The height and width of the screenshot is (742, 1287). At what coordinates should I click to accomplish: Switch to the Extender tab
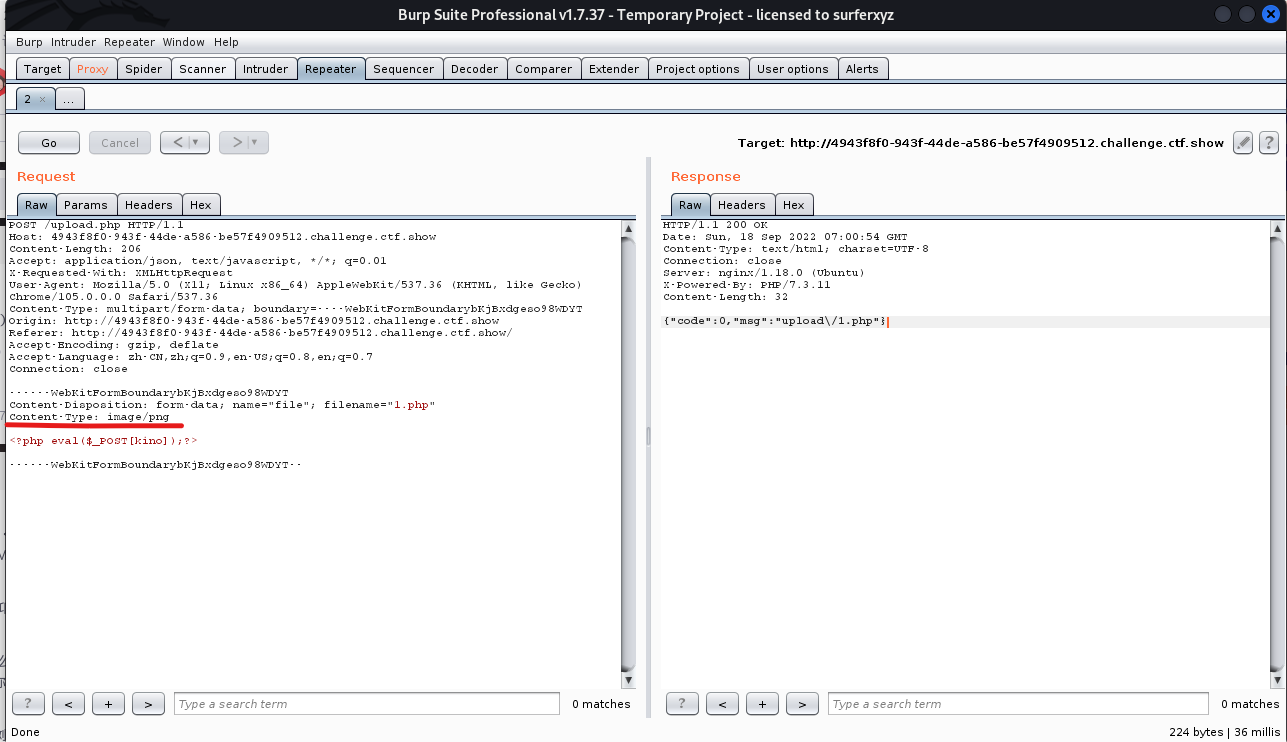point(613,69)
